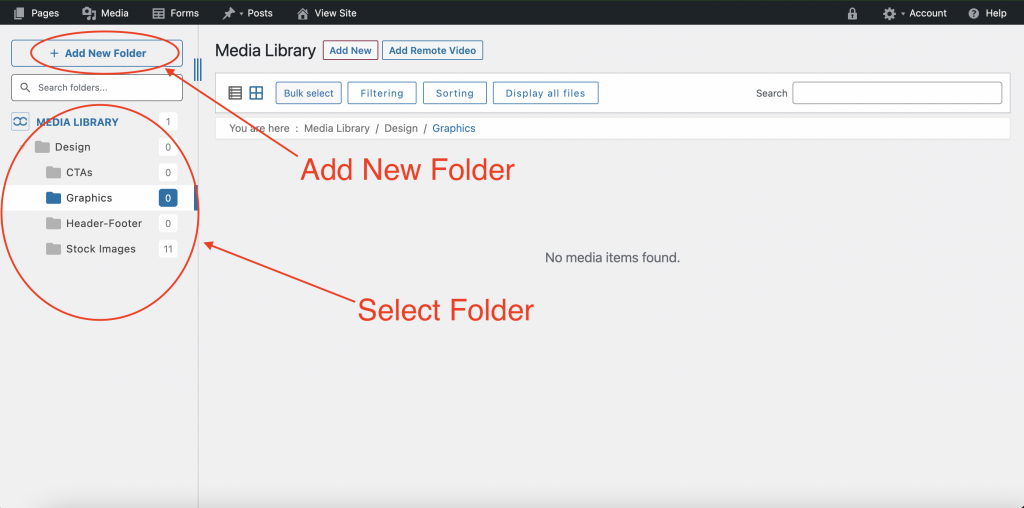Select the blue Graphics folder icon

click(54, 198)
